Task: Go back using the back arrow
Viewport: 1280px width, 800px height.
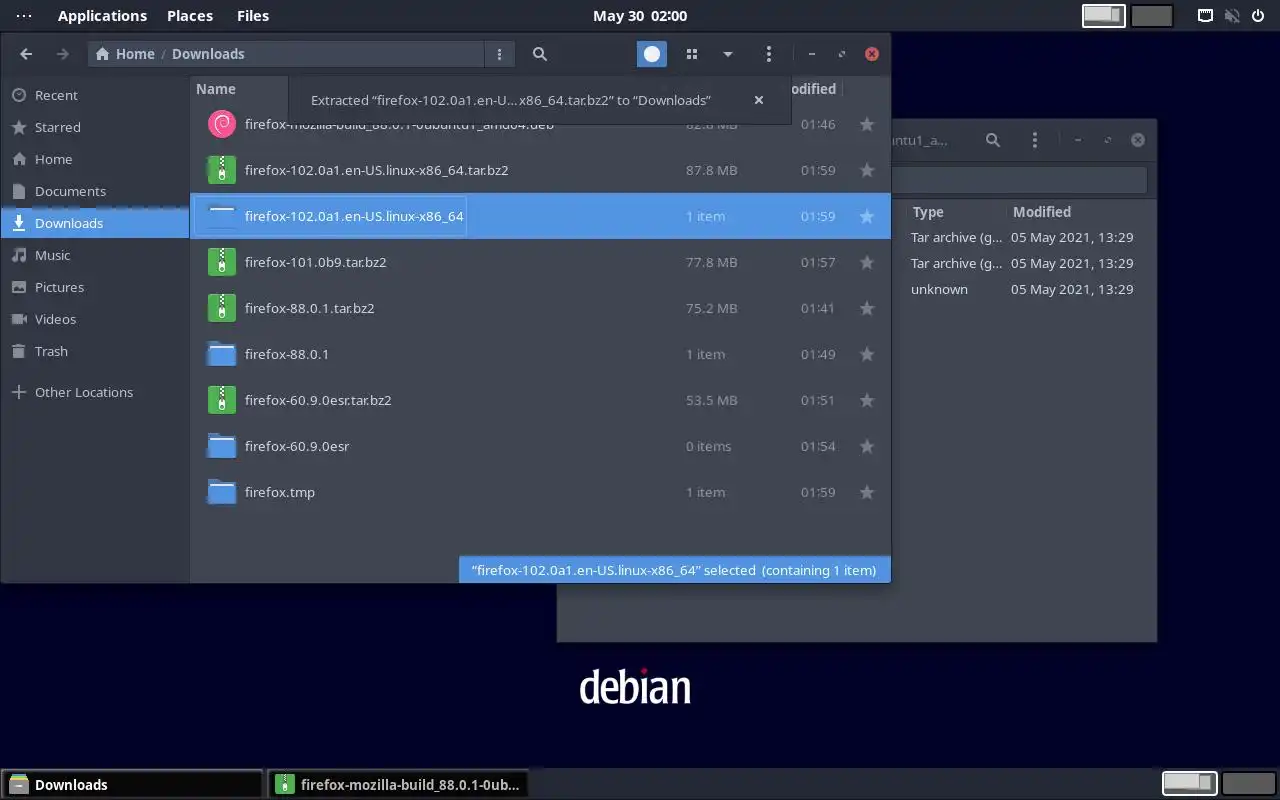Action: (26, 54)
